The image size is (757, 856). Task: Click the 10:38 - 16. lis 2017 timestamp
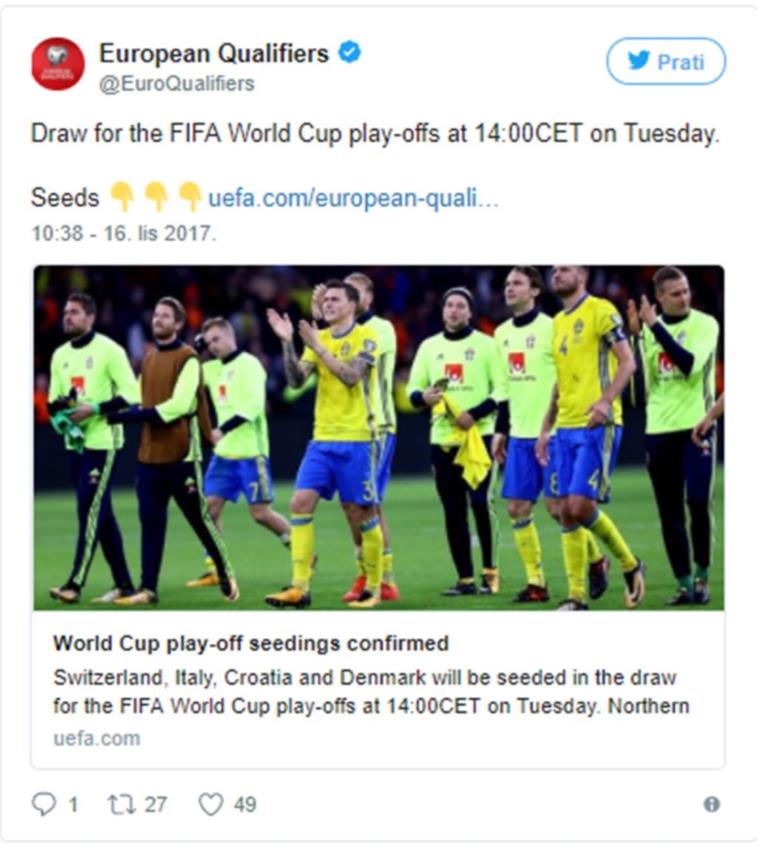tap(124, 233)
